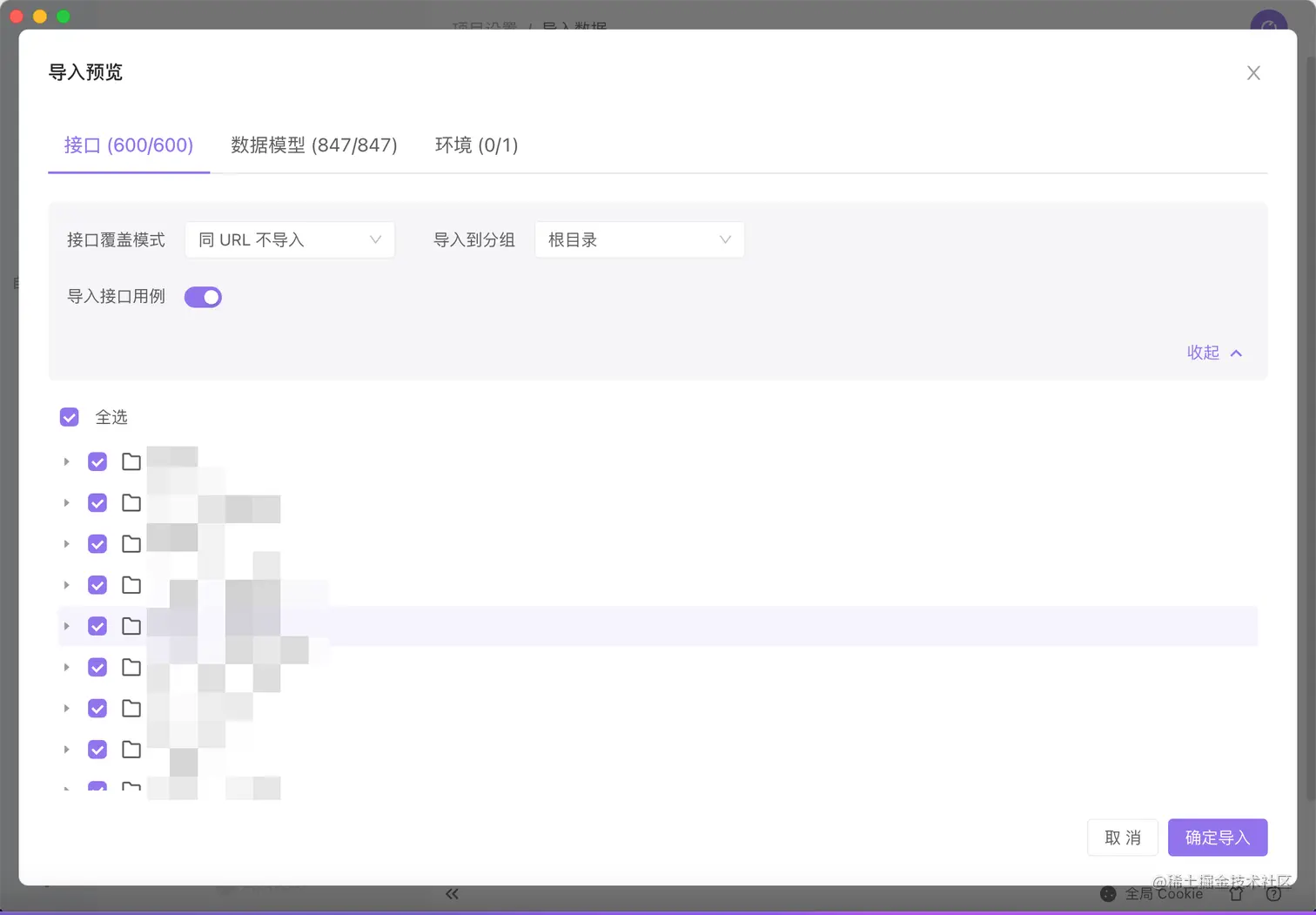Viewport: 1316px width, 915px height.
Task: Switch to the 接口 (600/600) tab
Action: [x=129, y=145]
